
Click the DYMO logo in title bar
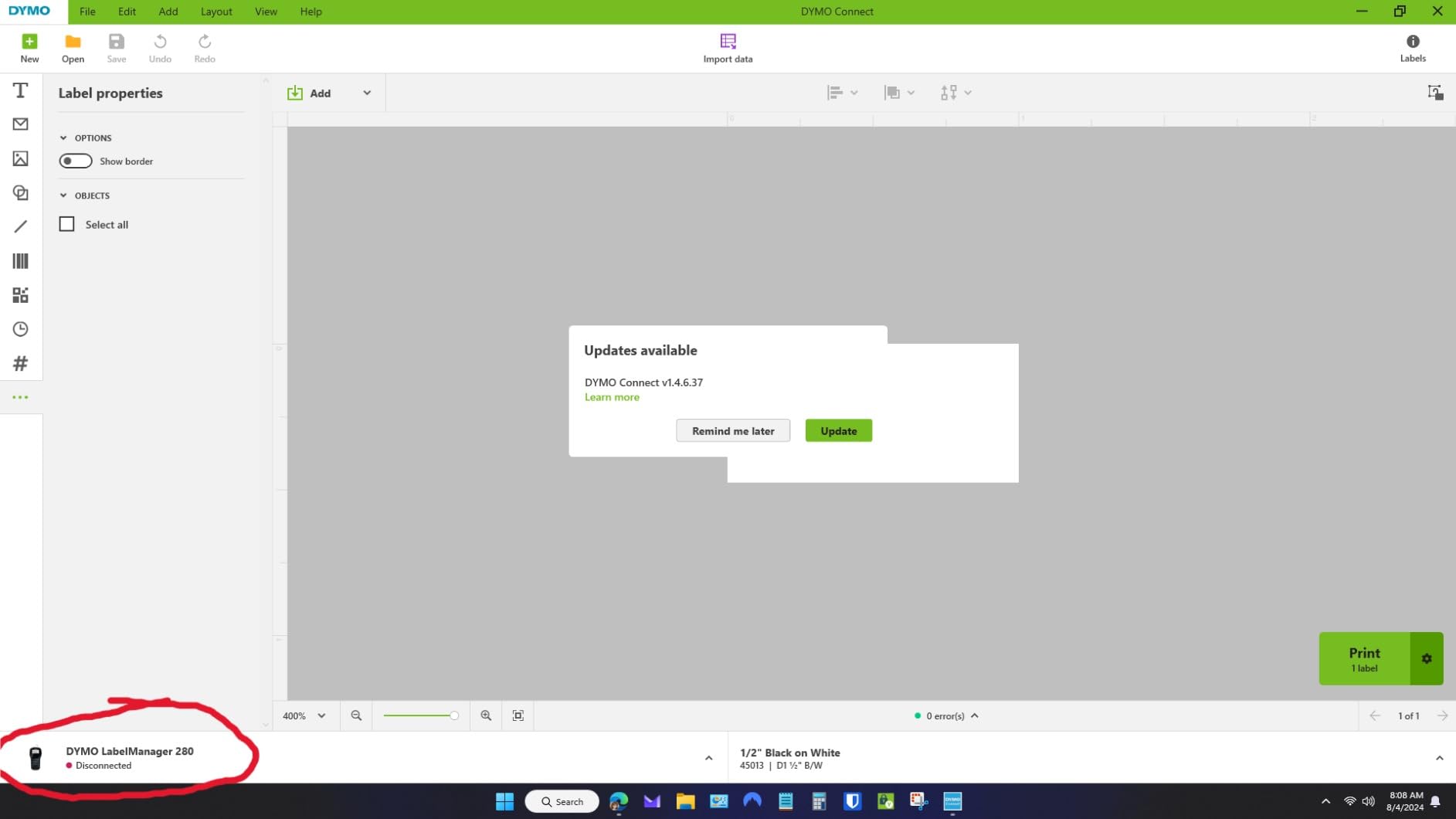[x=29, y=12]
